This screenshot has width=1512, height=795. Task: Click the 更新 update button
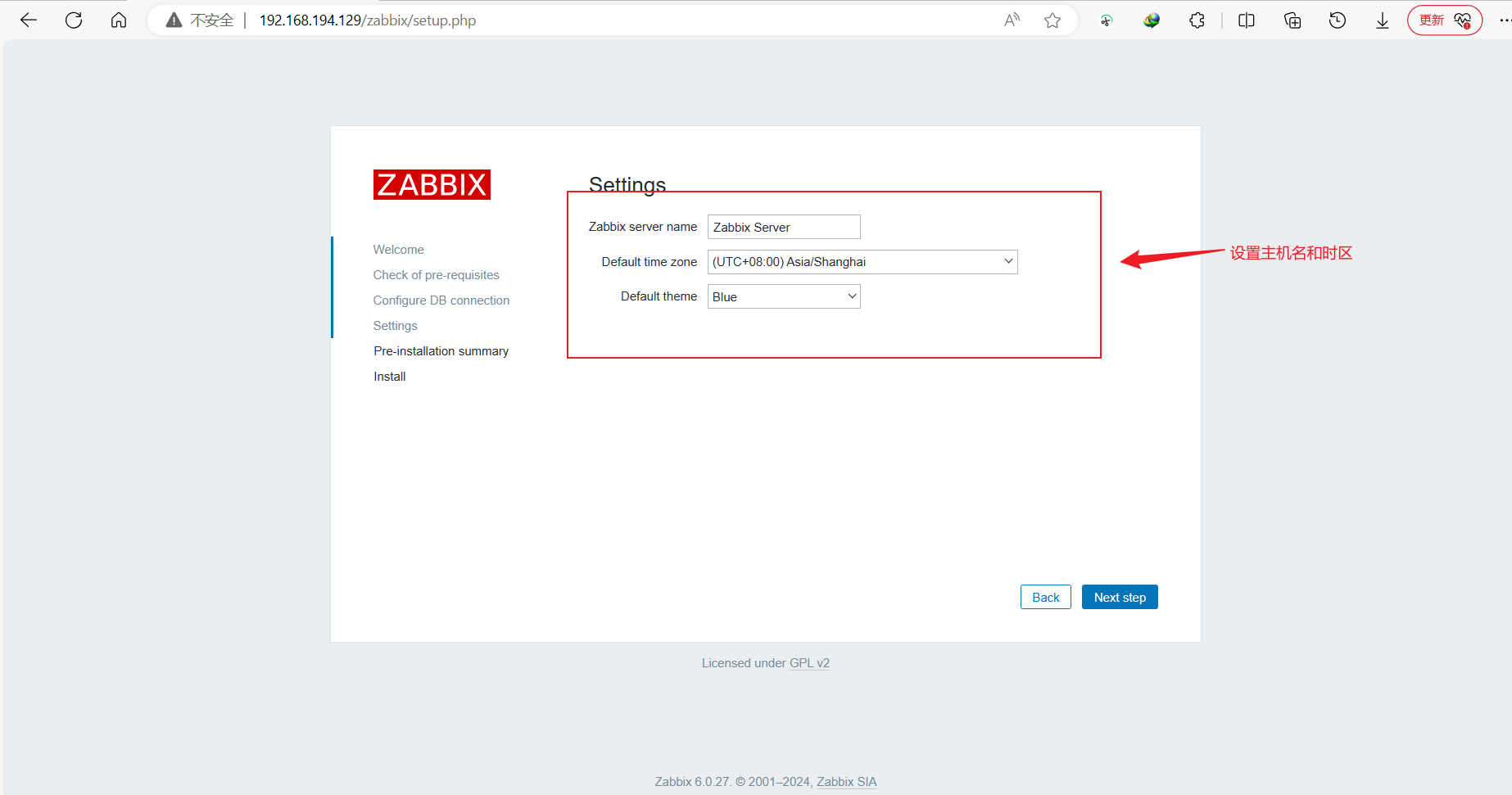(1445, 20)
